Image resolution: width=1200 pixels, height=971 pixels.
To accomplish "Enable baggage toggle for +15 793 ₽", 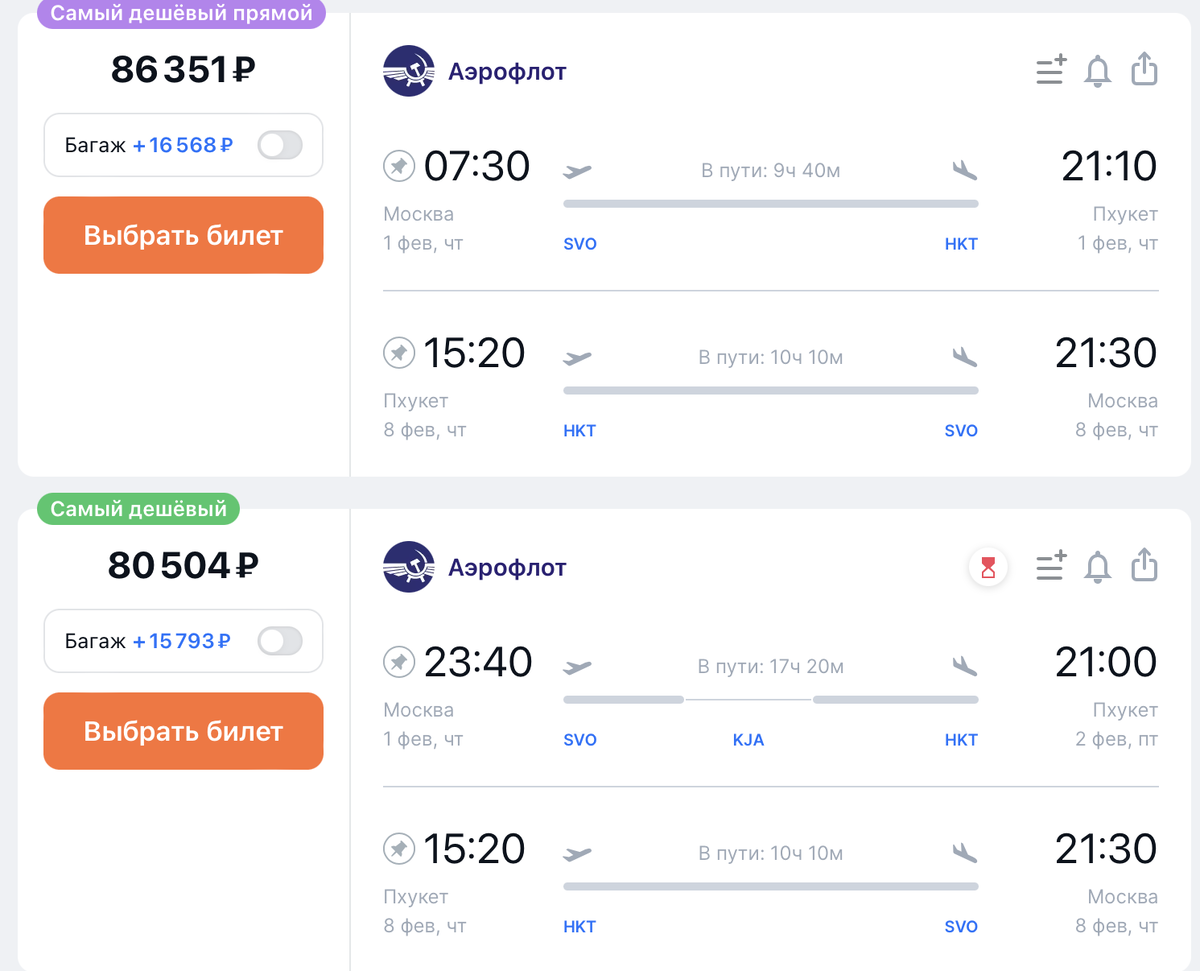I will click(x=280, y=641).
